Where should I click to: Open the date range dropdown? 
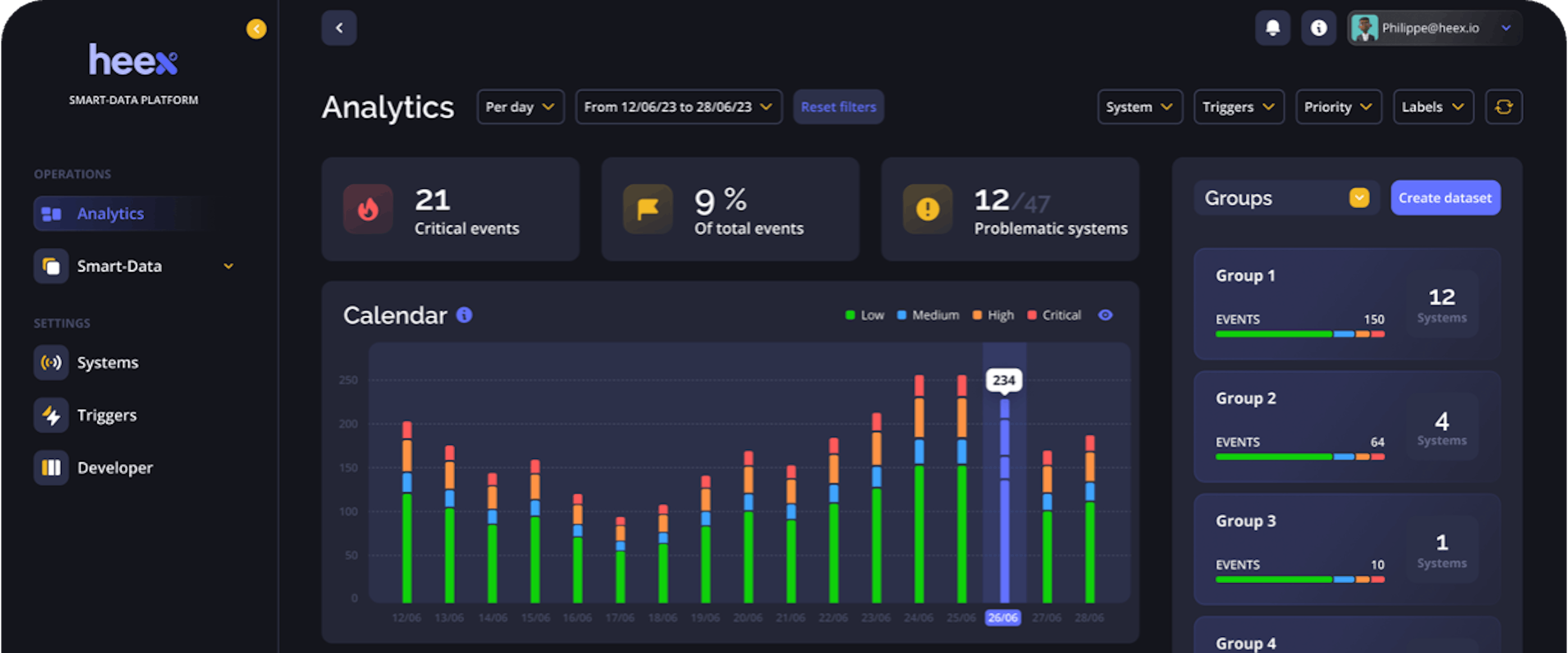pyautogui.click(x=679, y=107)
